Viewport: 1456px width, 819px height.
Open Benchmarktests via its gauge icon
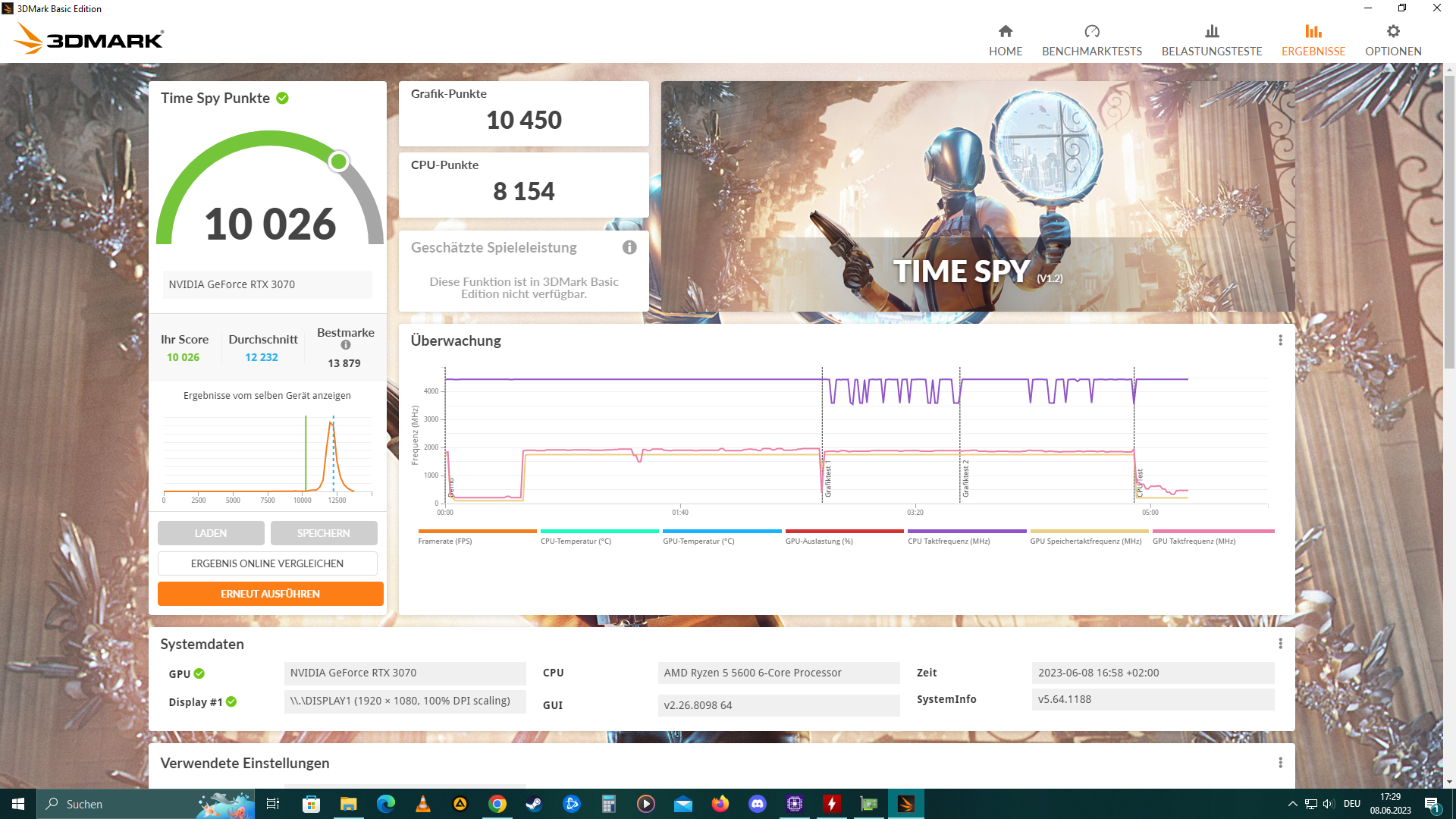click(1092, 32)
